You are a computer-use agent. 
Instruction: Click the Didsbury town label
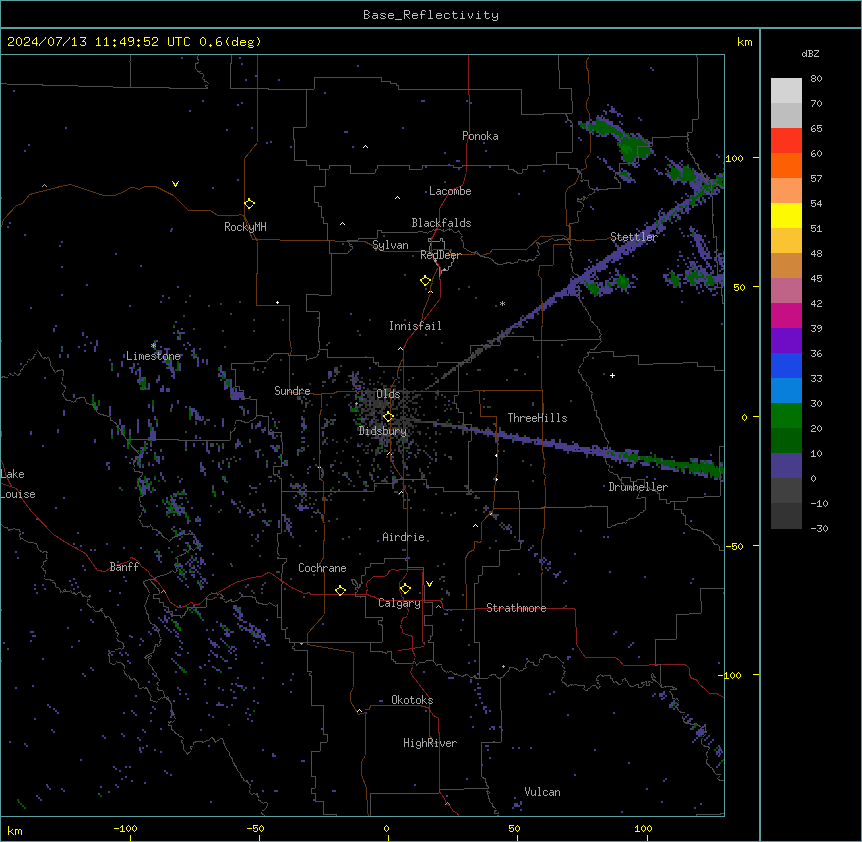[x=383, y=431]
